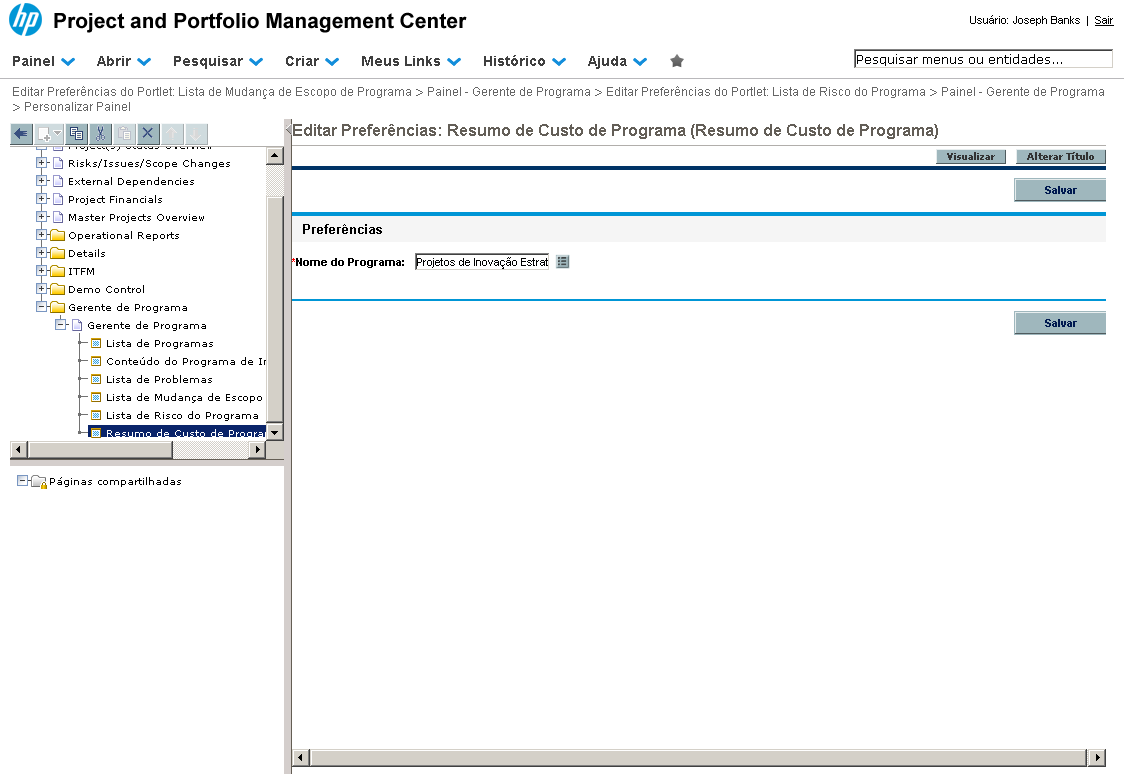This screenshot has height=784, width=1124.
Task: Click the HP logo
Action: point(25,20)
